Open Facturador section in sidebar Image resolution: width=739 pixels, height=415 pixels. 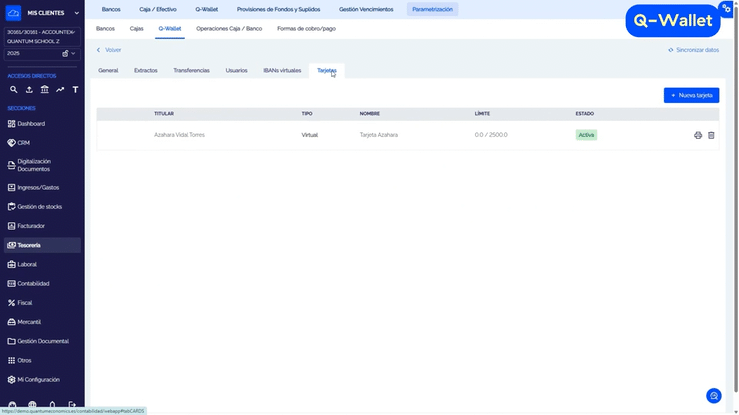pyautogui.click(x=31, y=226)
